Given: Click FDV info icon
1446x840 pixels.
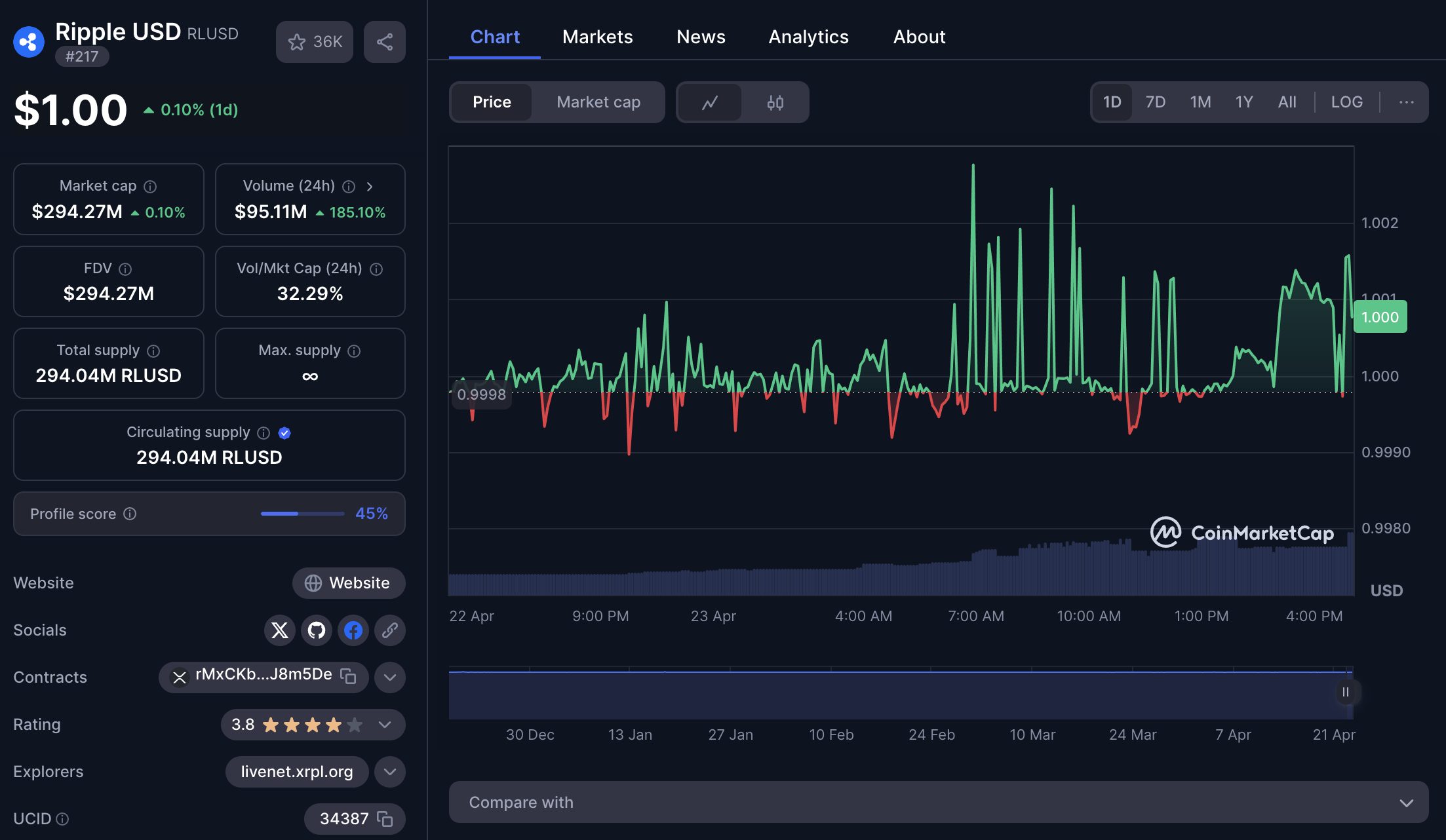Looking at the screenshot, I should pyautogui.click(x=125, y=269).
